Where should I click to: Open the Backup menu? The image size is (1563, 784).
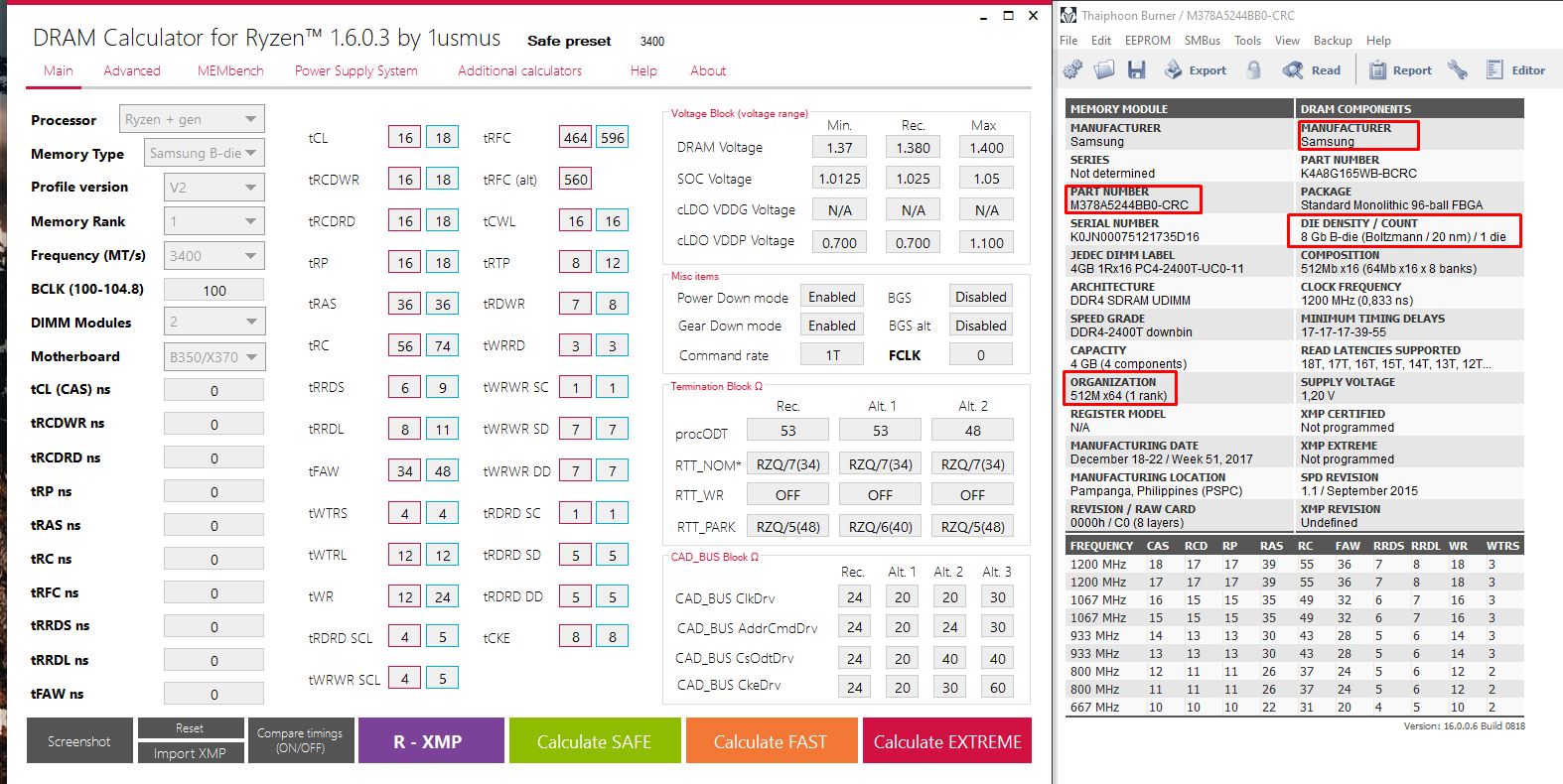1334,41
